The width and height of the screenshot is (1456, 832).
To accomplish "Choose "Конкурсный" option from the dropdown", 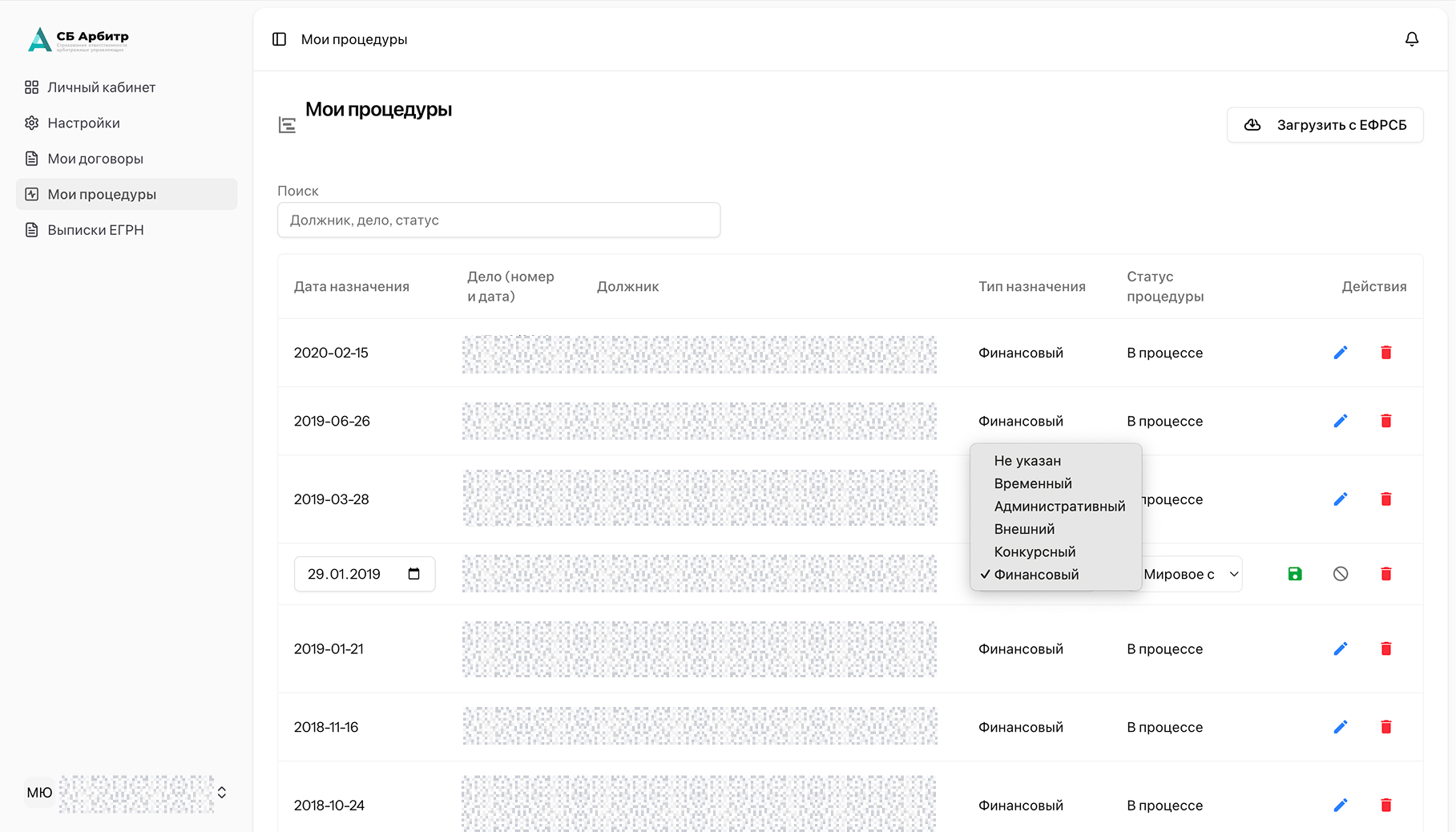I will 1035,552.
